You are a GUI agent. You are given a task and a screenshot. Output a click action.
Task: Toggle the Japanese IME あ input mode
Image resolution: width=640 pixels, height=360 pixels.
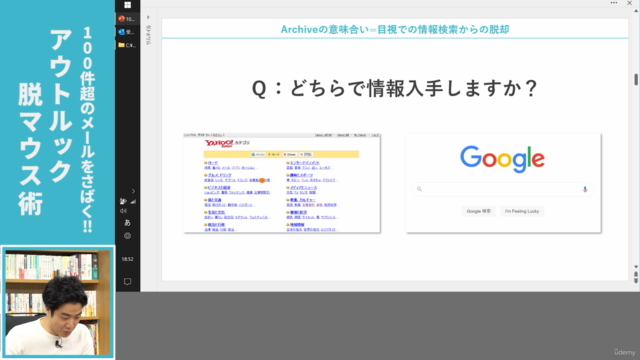pos(127,223)
